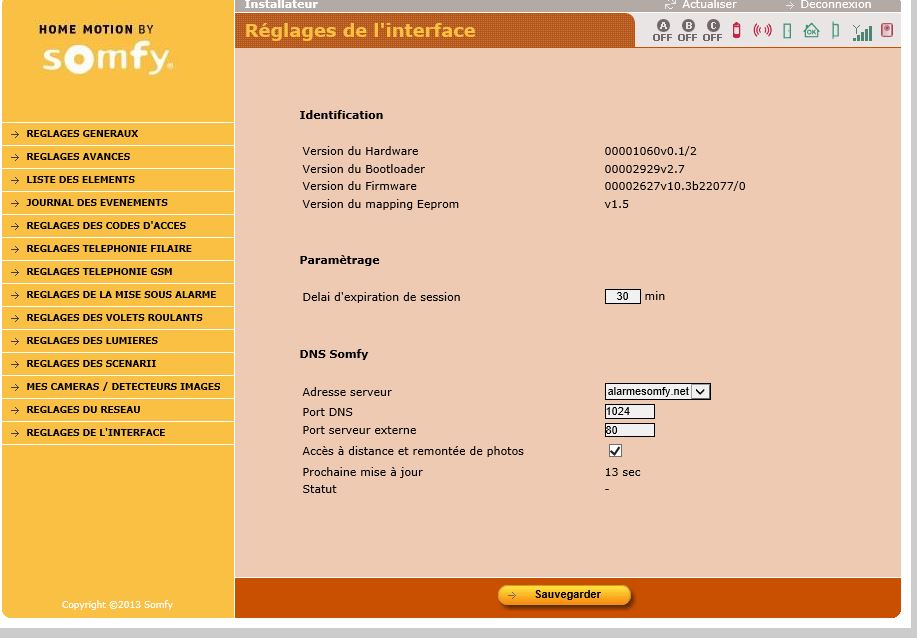The height and width of the screenshot is (638, 917).
Task: Click the red radio wave signal icon
Action: [x=763, y=31]
